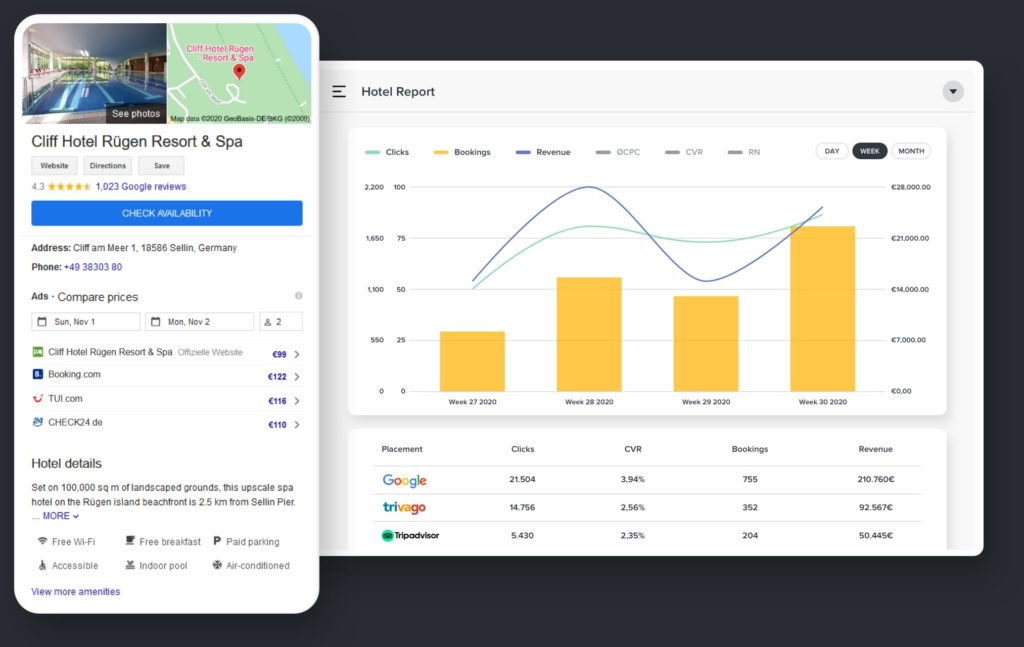Open the guest count selector

point(281,322)
